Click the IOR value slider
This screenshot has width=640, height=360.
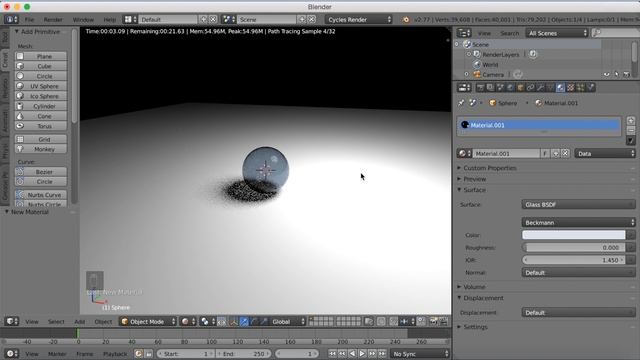pos(573,260)
